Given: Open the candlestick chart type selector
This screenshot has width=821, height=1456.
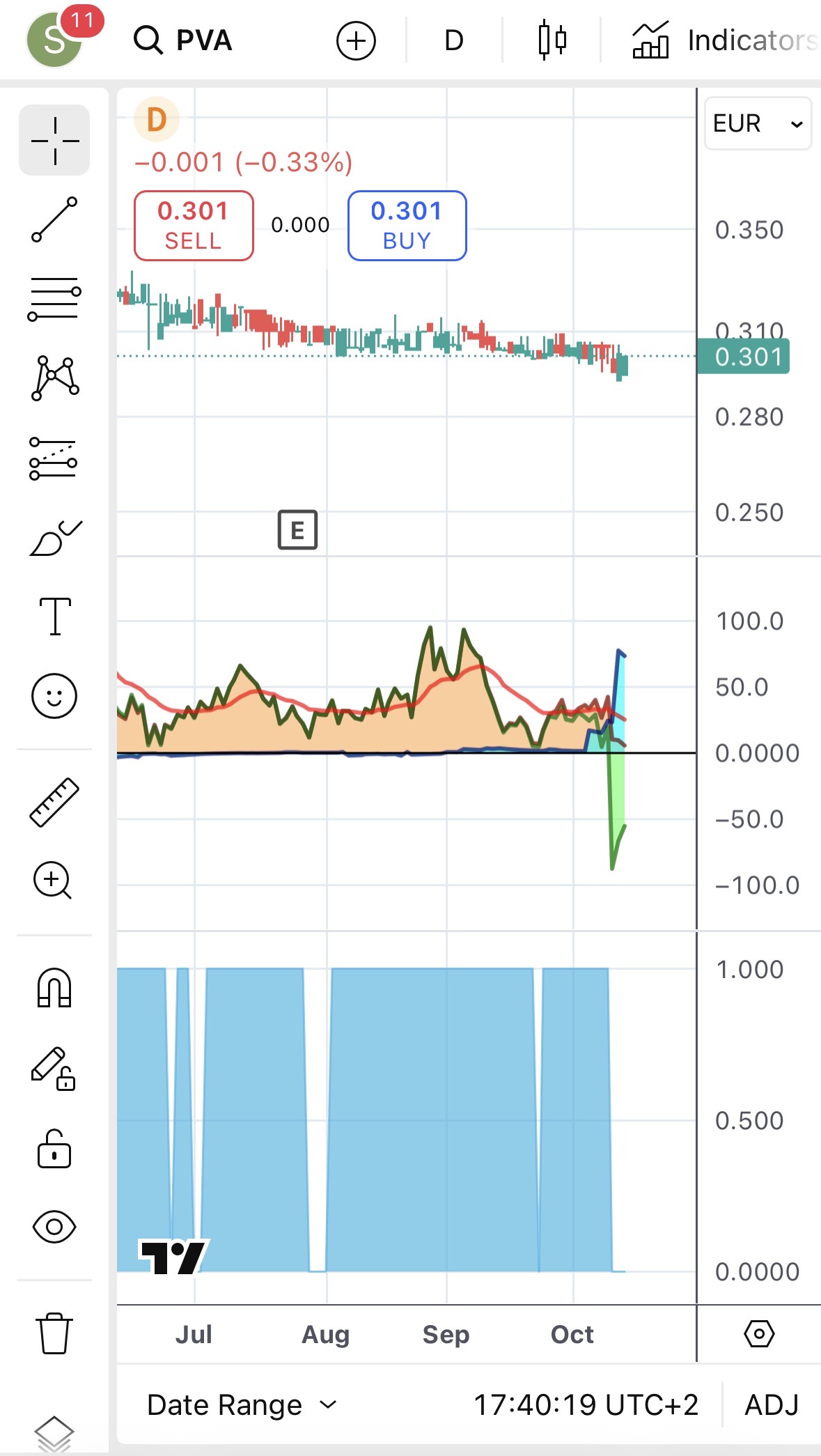Looking at the screenshot, I should pyautogui.click(x=552, y=40).
